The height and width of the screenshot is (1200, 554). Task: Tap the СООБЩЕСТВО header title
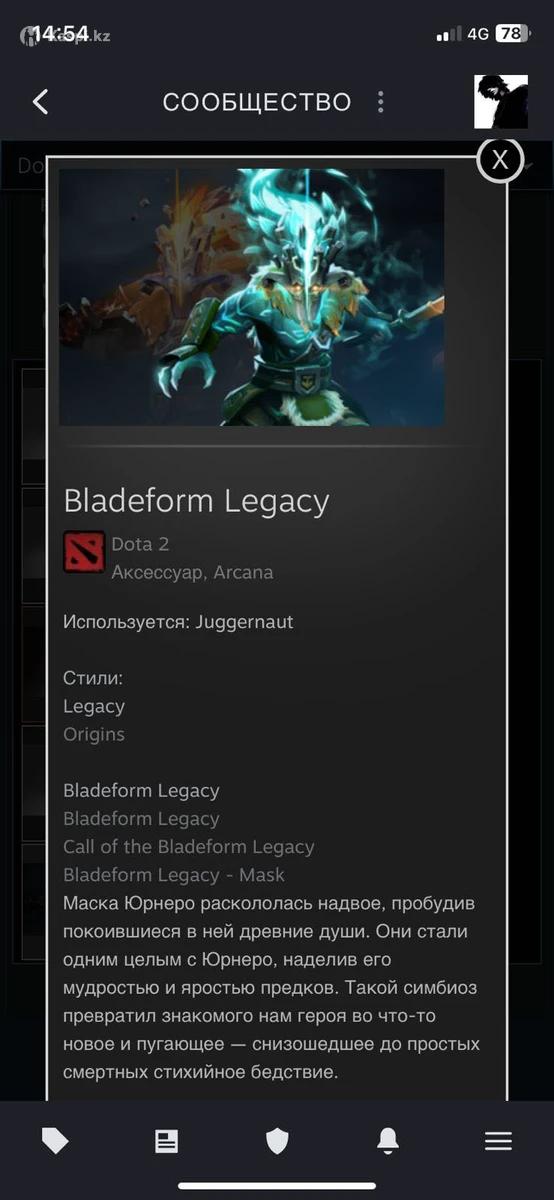pos(257,102)
